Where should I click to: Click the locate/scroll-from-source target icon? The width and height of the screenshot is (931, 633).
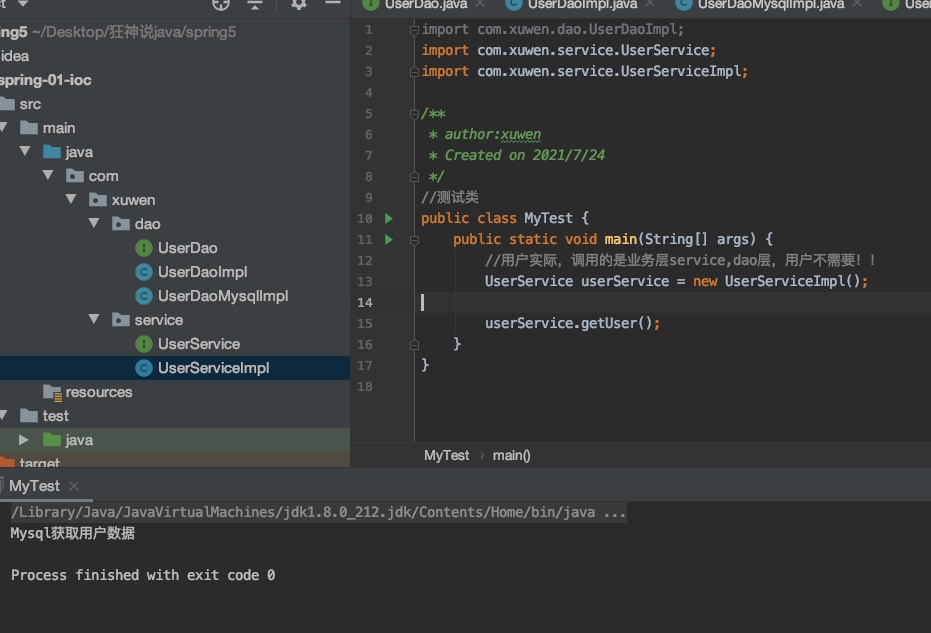click(x=221, y=5)
